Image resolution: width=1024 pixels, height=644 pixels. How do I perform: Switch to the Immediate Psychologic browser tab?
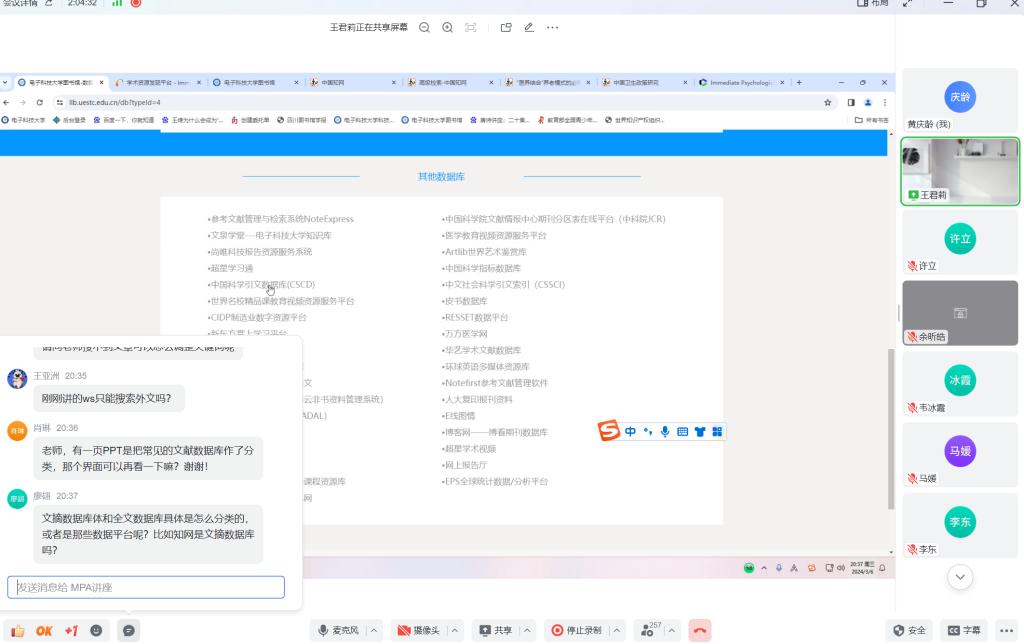pyautogui.click(x=745, y=82)
